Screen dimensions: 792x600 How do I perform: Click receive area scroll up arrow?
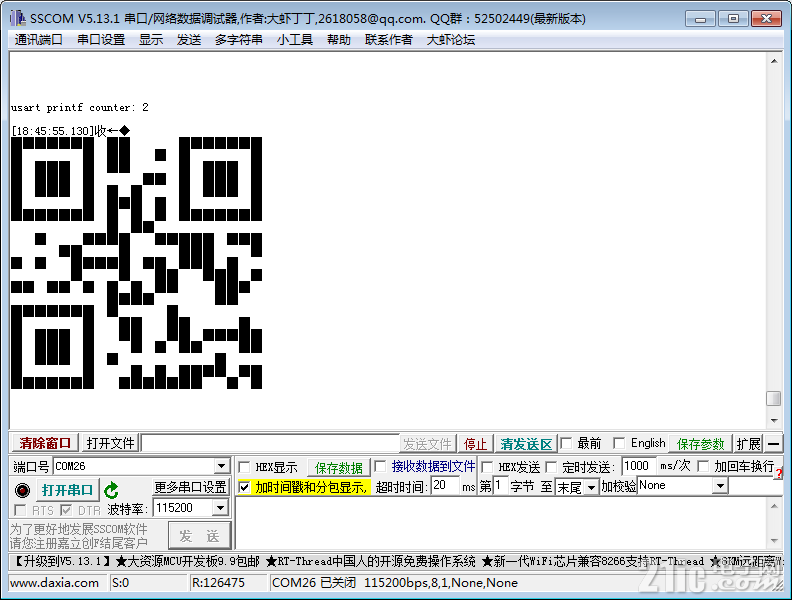click(x=774, y=61)
